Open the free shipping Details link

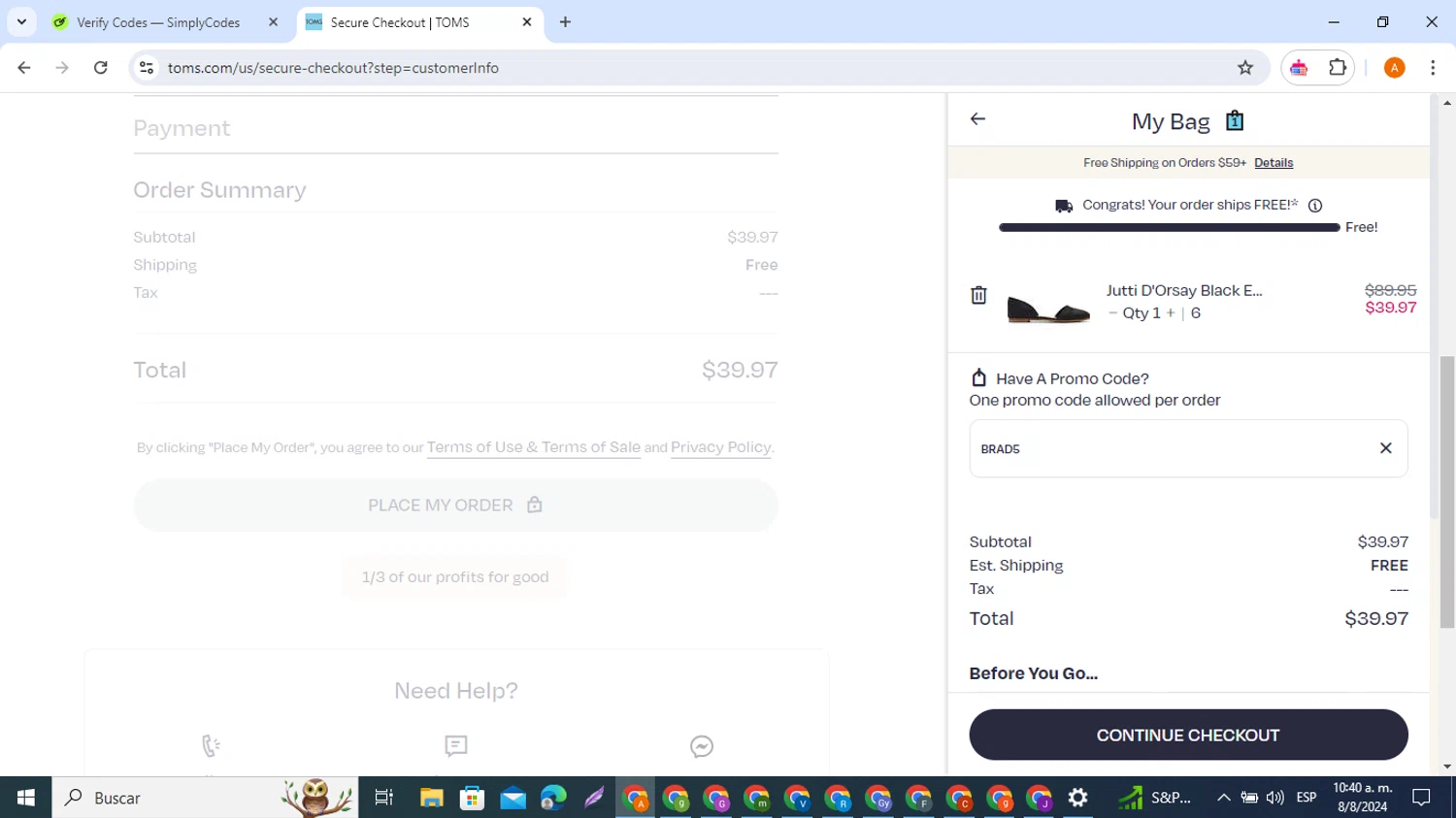(x=1274, y=163)
